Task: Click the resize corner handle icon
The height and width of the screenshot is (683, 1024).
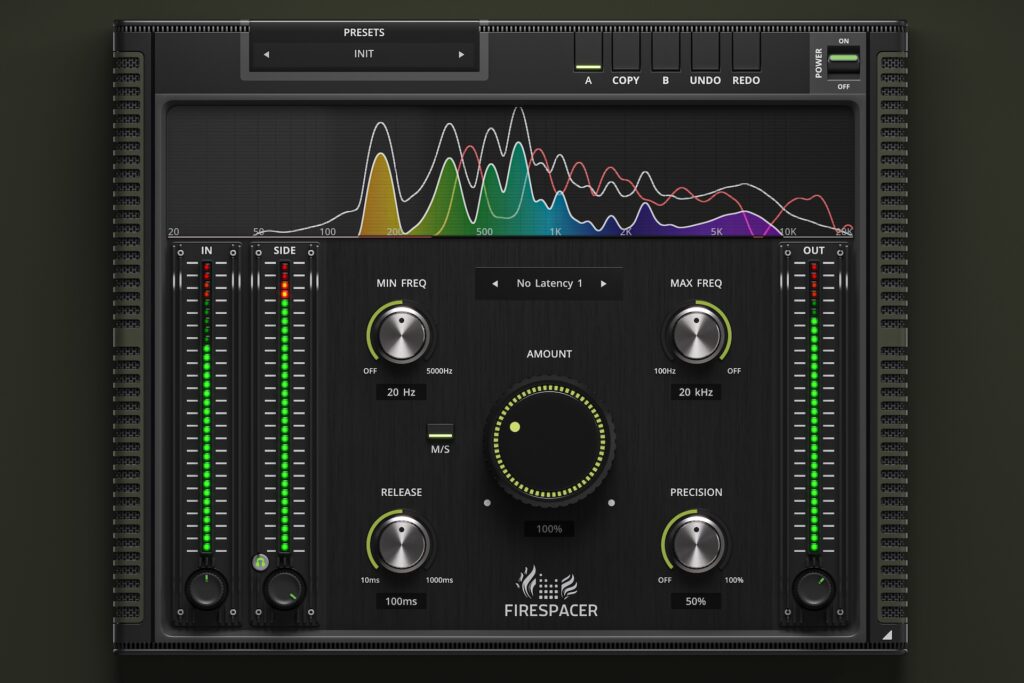Action: [886, 635]
